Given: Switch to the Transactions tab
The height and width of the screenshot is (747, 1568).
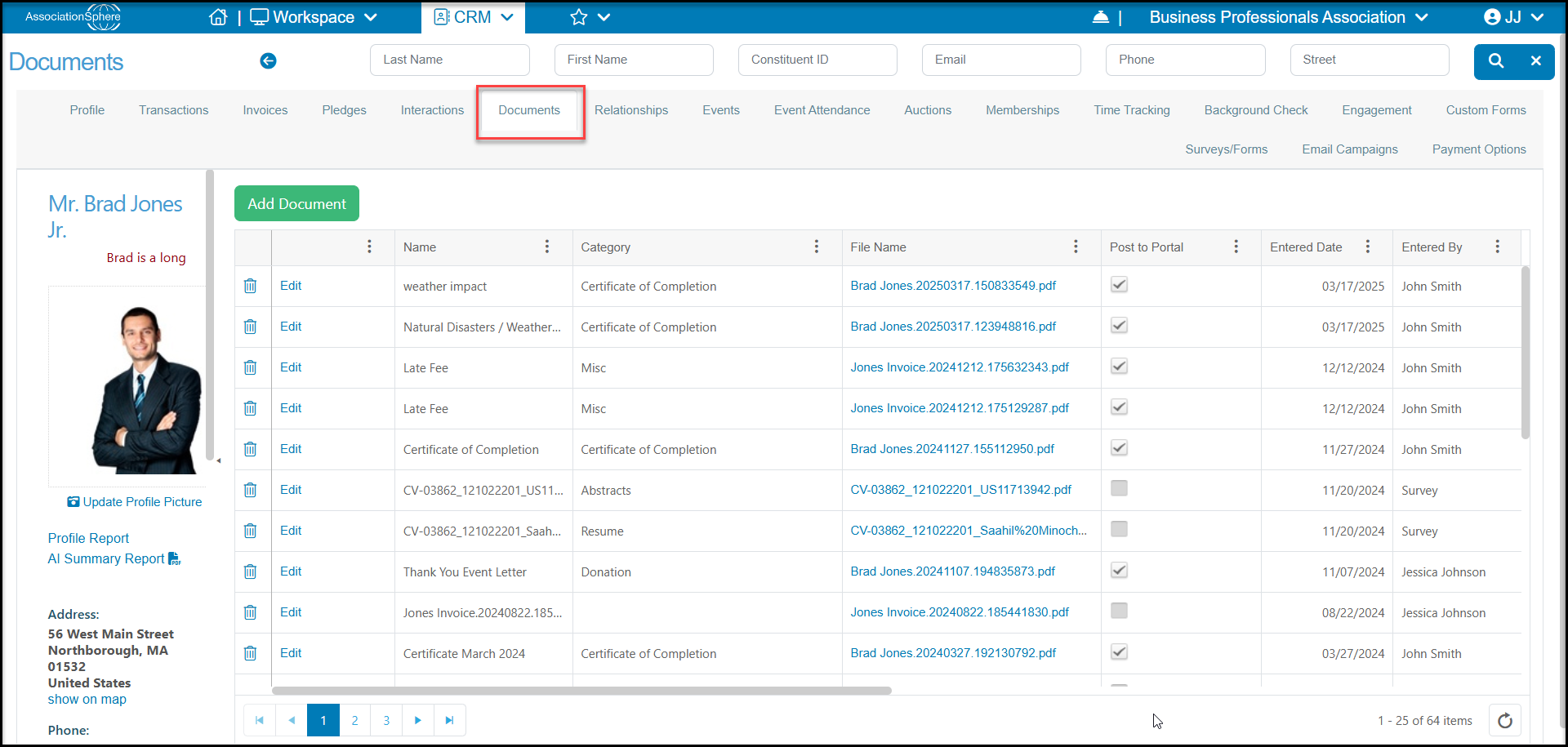Looking at the screenshot, I should [173, 110].
